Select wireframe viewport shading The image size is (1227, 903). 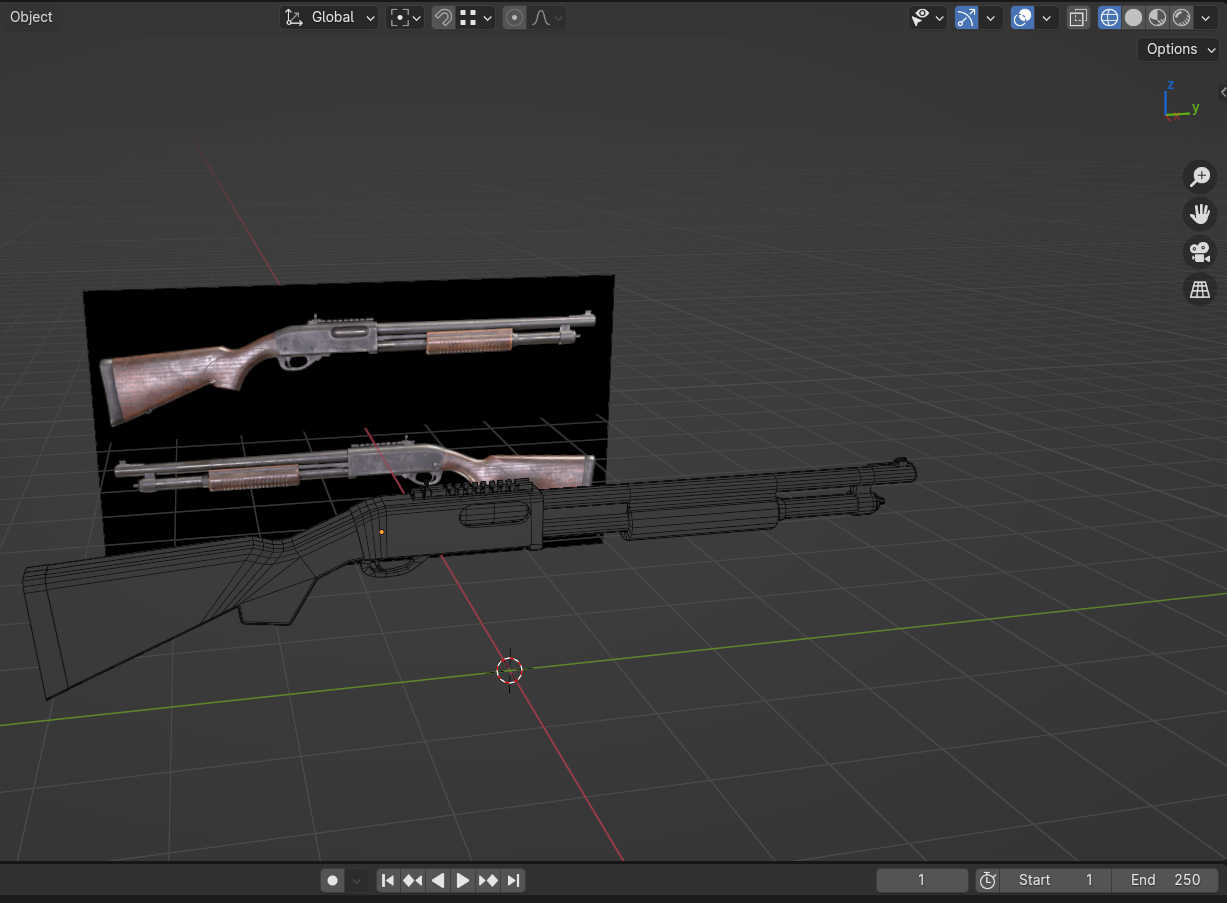tap(1109, 17)
